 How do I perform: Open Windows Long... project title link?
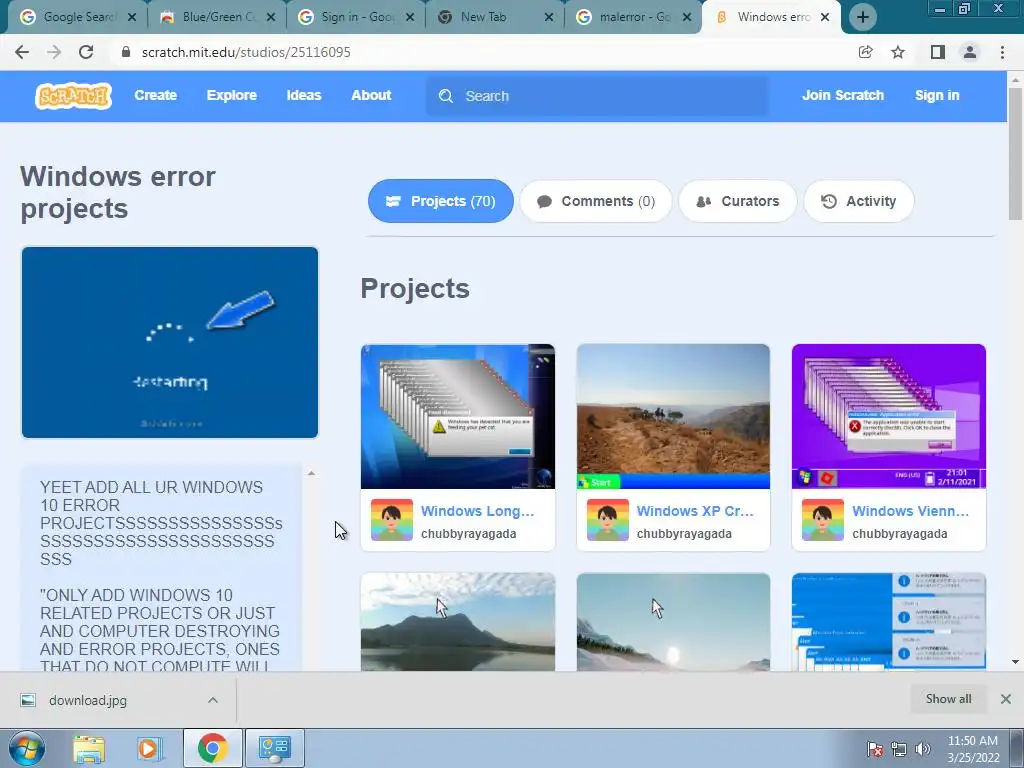click(477, 511)
